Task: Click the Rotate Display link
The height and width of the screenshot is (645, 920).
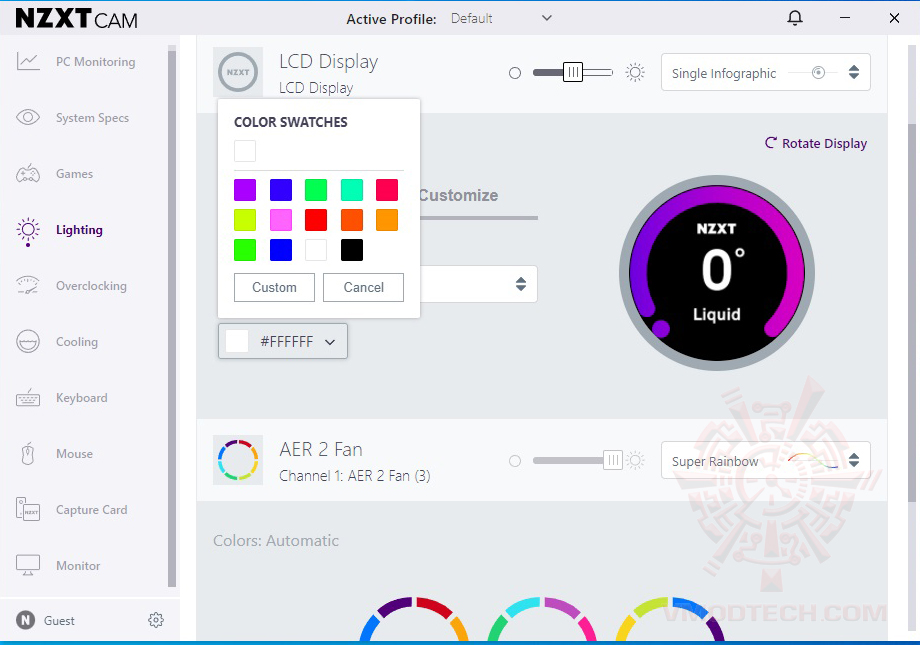Action: 816,143
